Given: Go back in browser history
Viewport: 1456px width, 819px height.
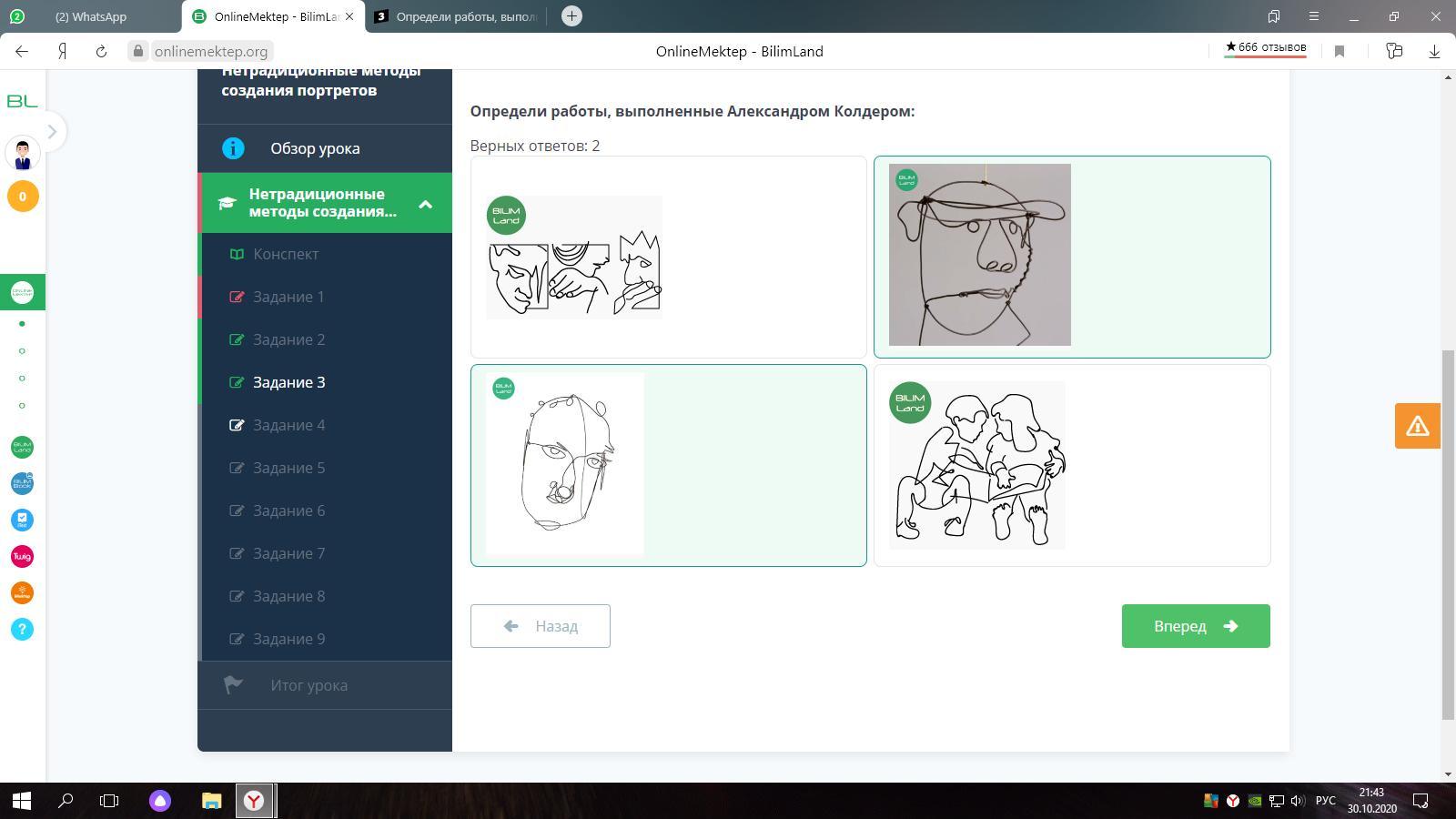Looking at the screenshot, I should 22,51.
